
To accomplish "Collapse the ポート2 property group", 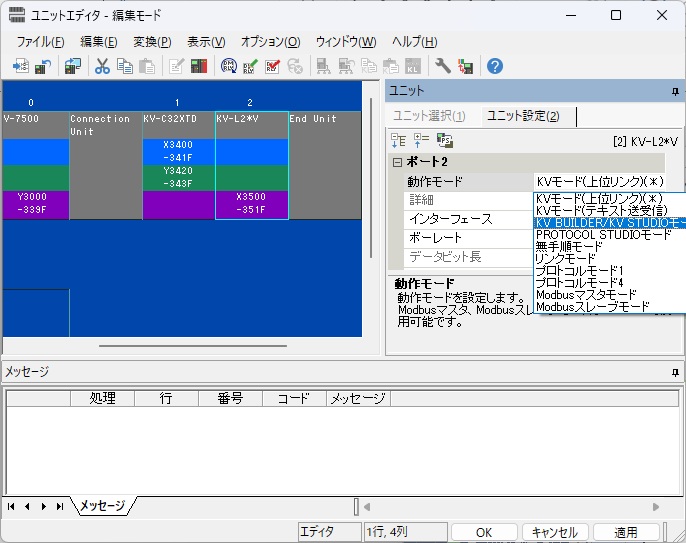I will (397, 162).
